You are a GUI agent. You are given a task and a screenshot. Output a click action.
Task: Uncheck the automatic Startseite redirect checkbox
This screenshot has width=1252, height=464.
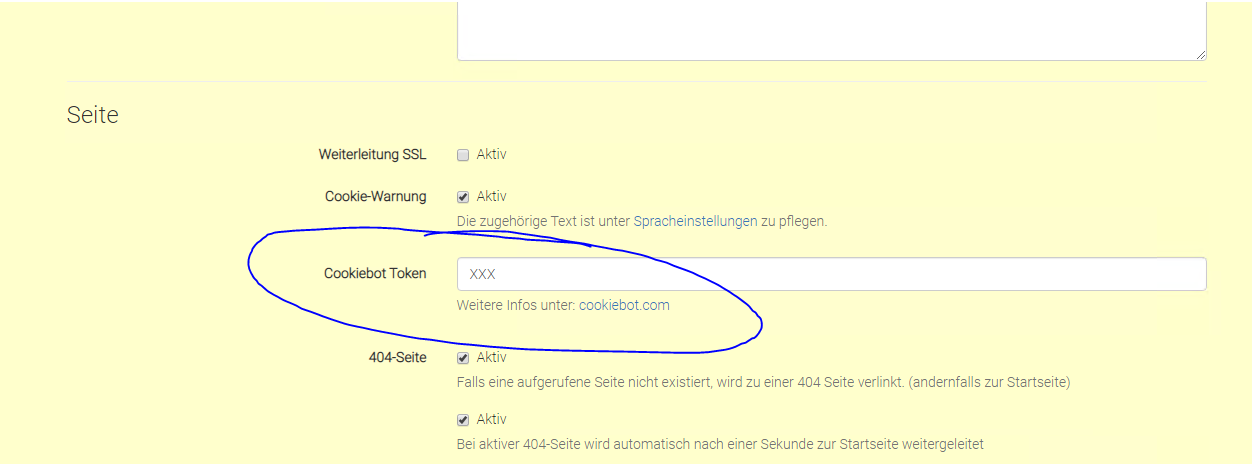click(x=463, y=420)
